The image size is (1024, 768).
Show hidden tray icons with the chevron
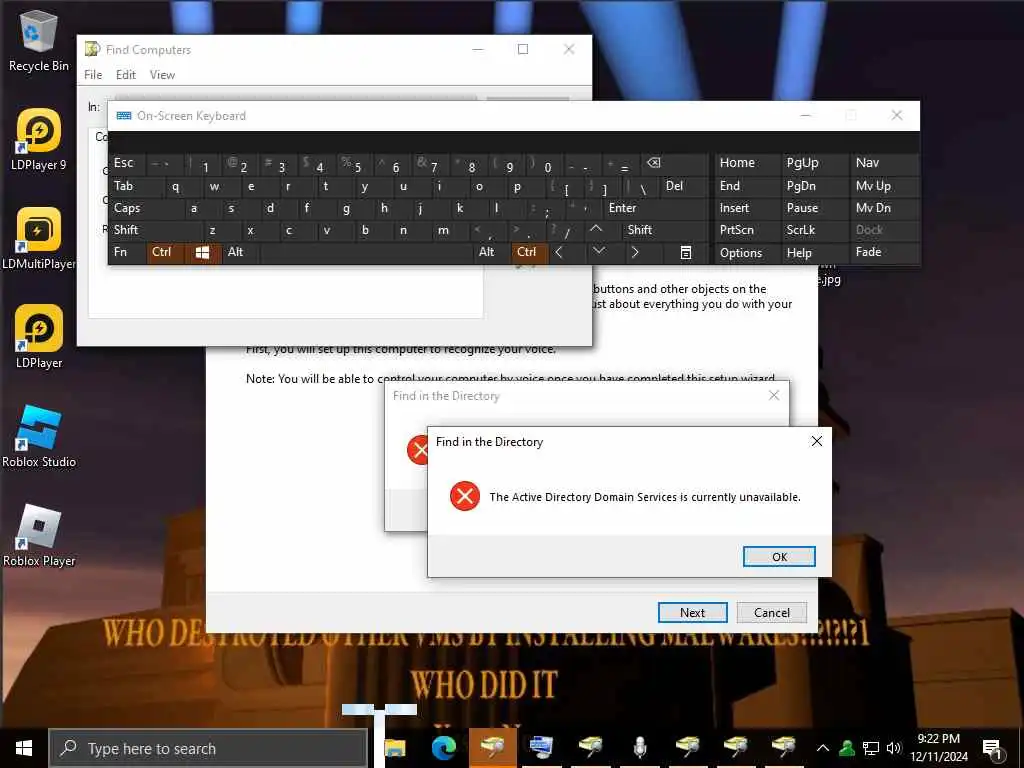tap(823, 748)
